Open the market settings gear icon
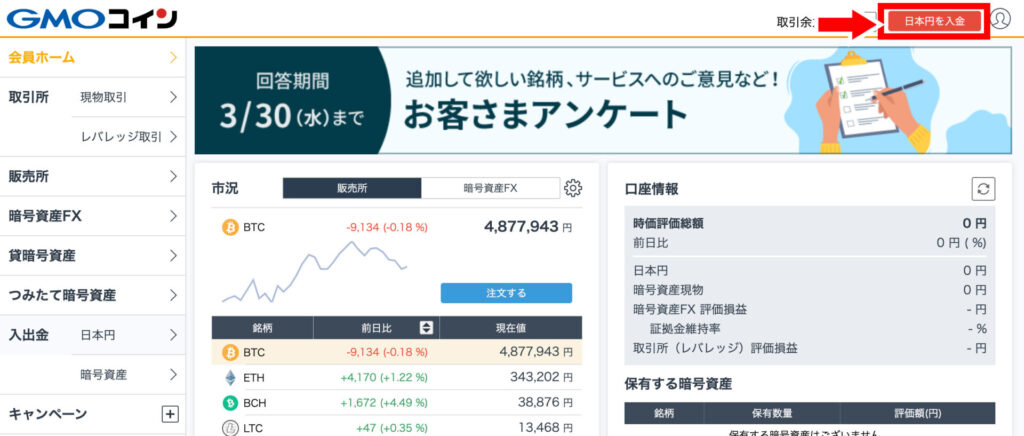Image resolution: width=1024 pixels, height=436 pixels. 573,188
